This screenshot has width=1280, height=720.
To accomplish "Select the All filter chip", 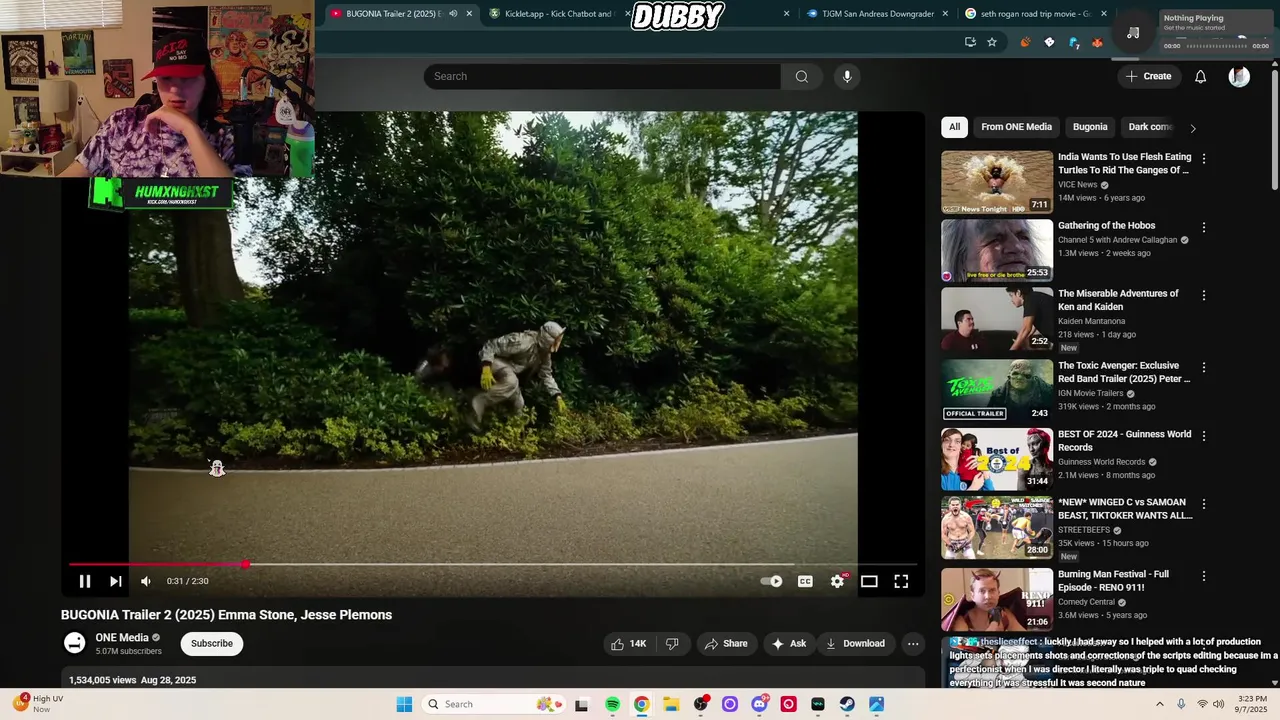I will tap(954, 127).
